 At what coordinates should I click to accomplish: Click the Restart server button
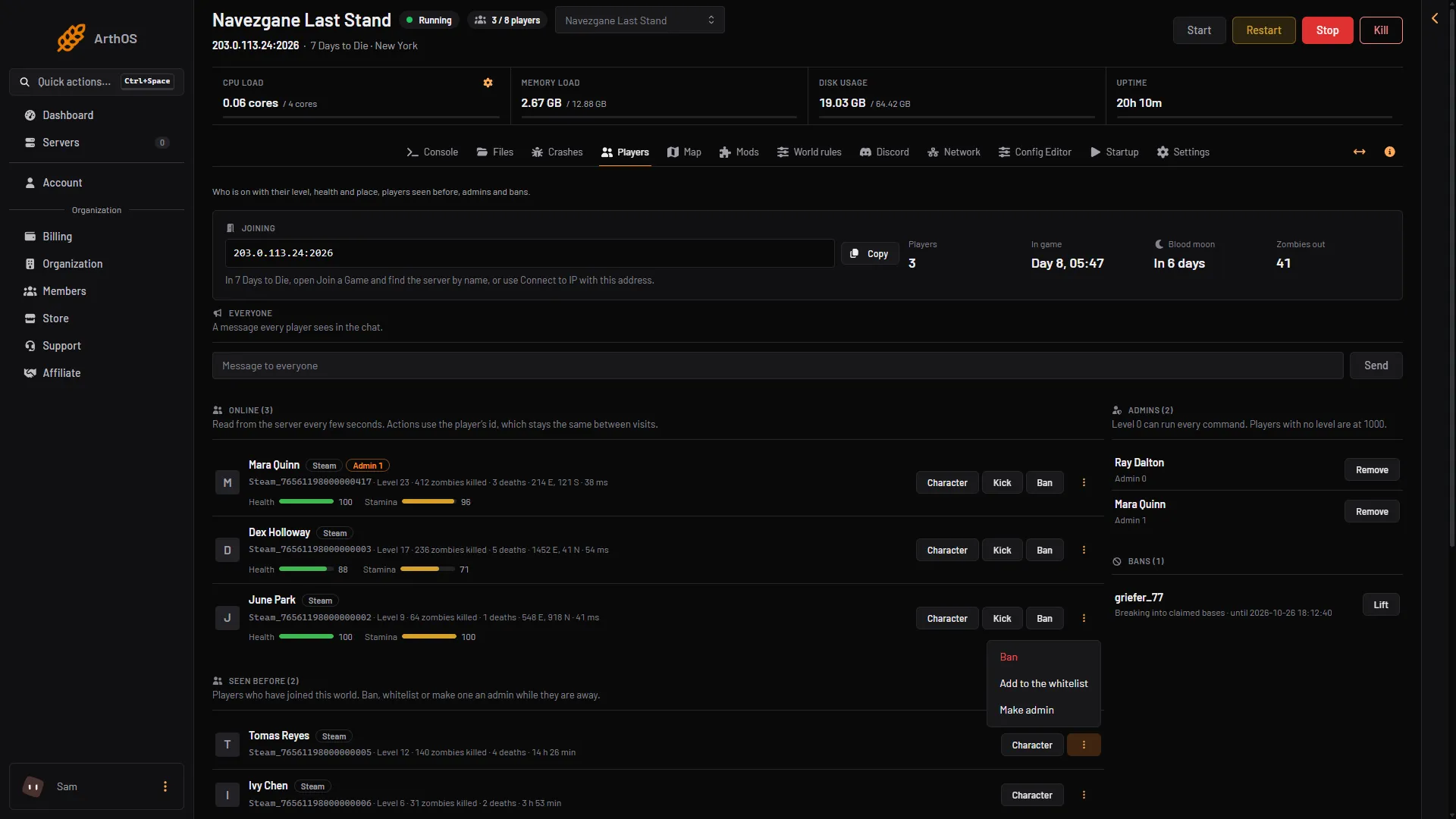(1263, 30)
